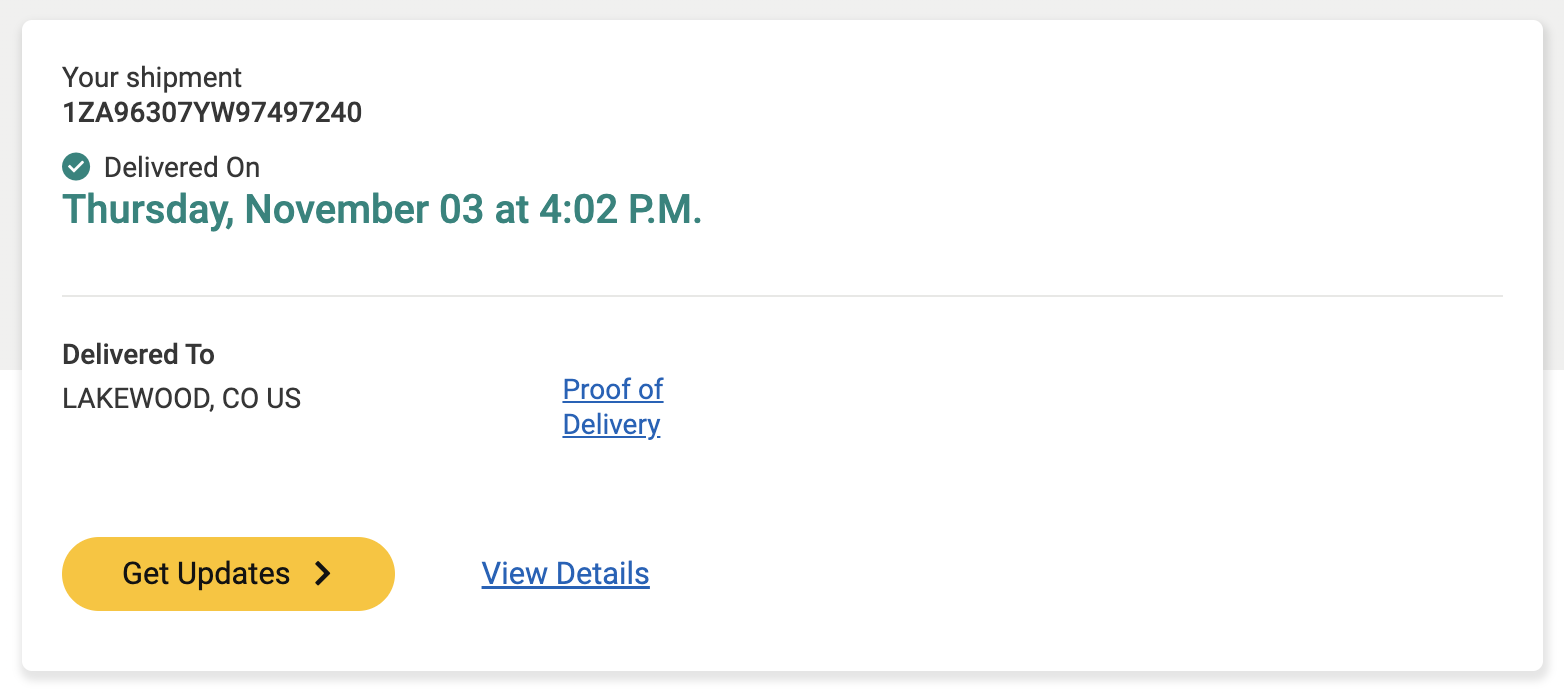The height and width of the screenshot is (694, 1564).
Task: Click the horizontal divider line in card
Action: tap(782, 296)
